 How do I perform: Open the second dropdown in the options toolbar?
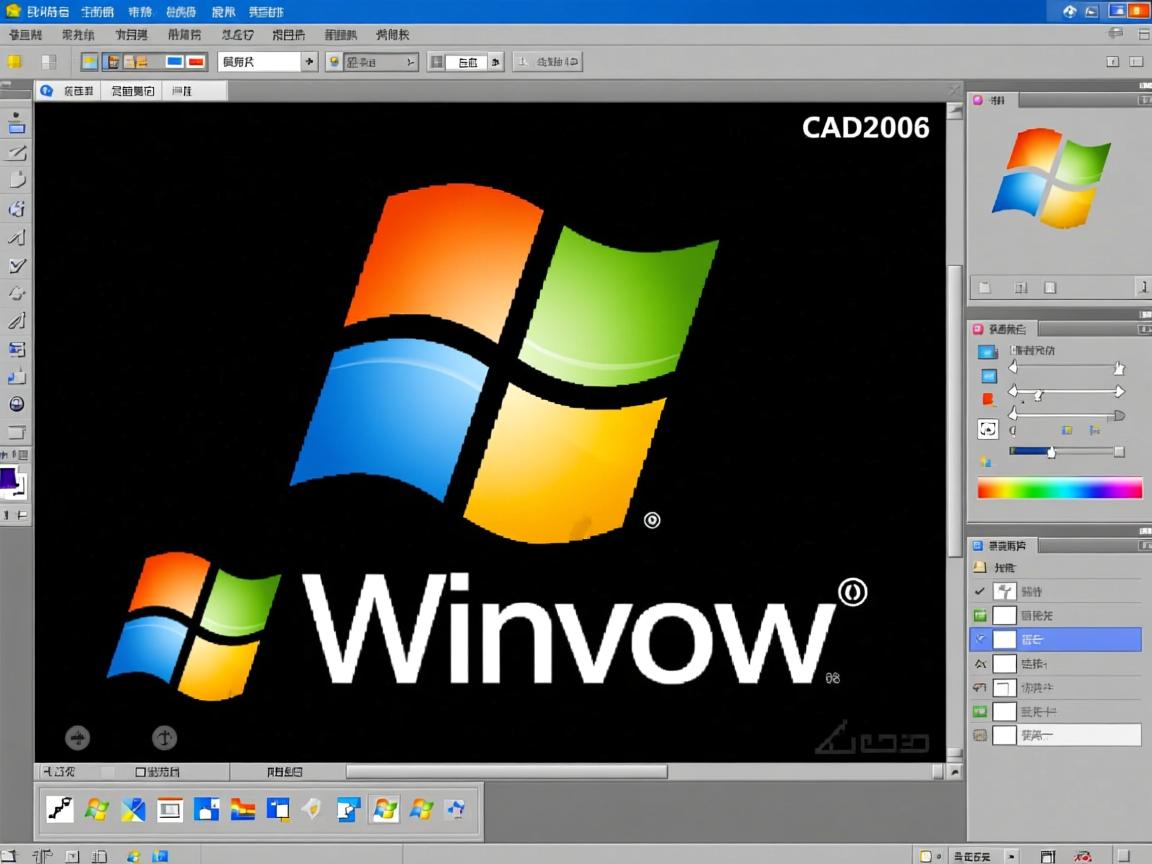(409, 61)
